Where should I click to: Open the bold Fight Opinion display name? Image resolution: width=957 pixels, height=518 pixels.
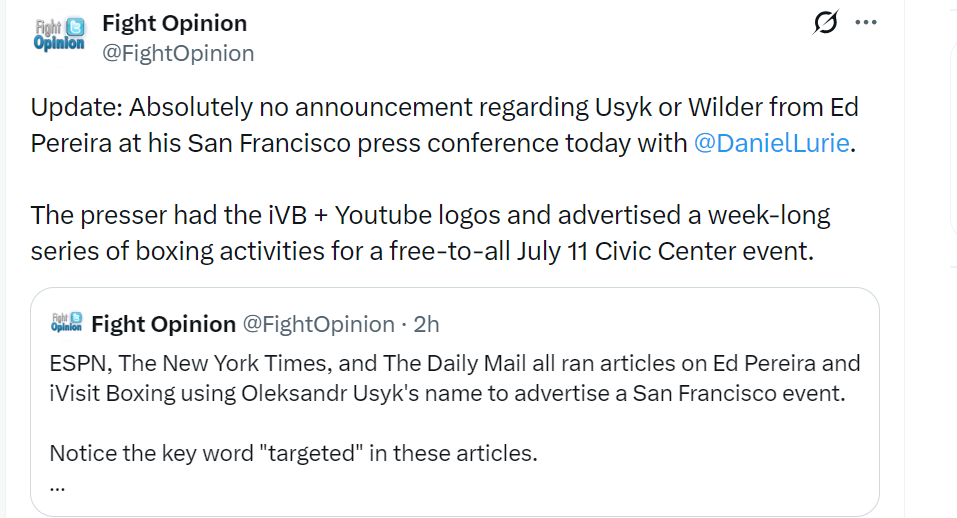point(175,23)
